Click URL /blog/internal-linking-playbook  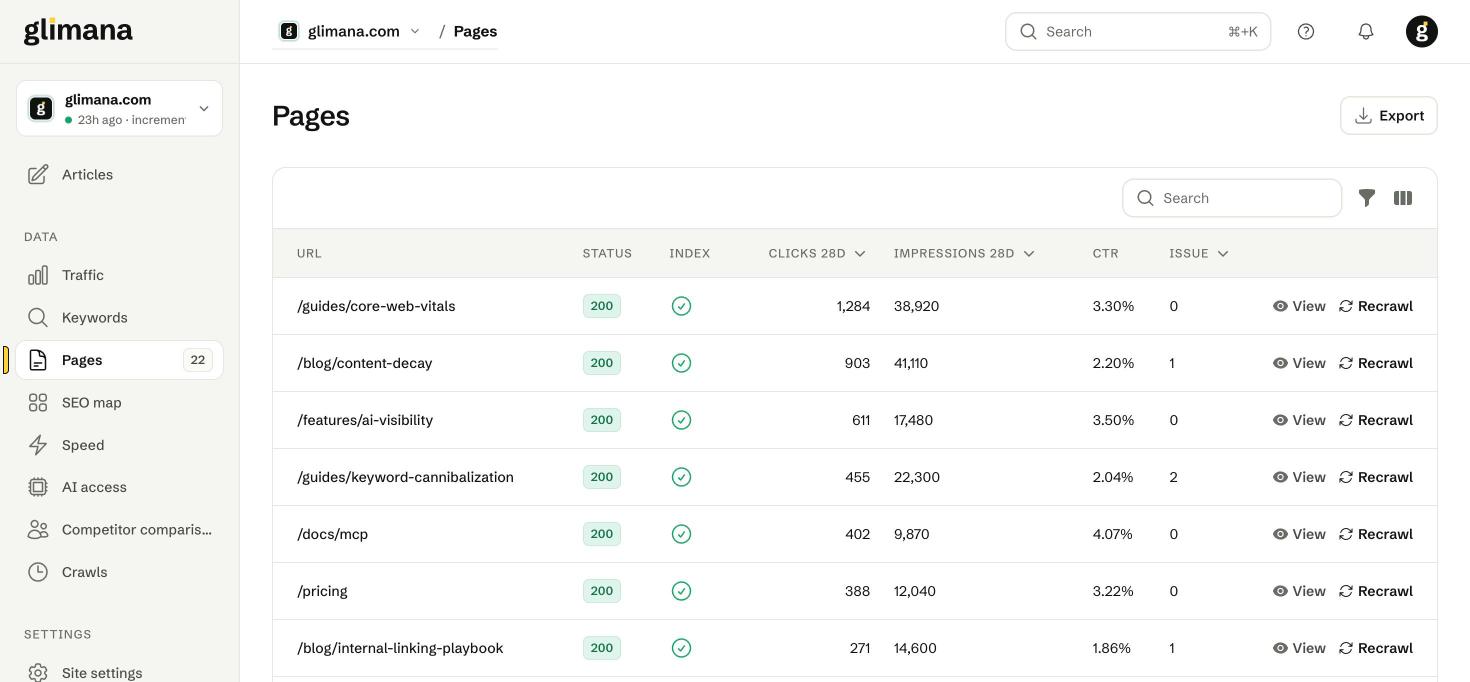(x=400, y=648)
